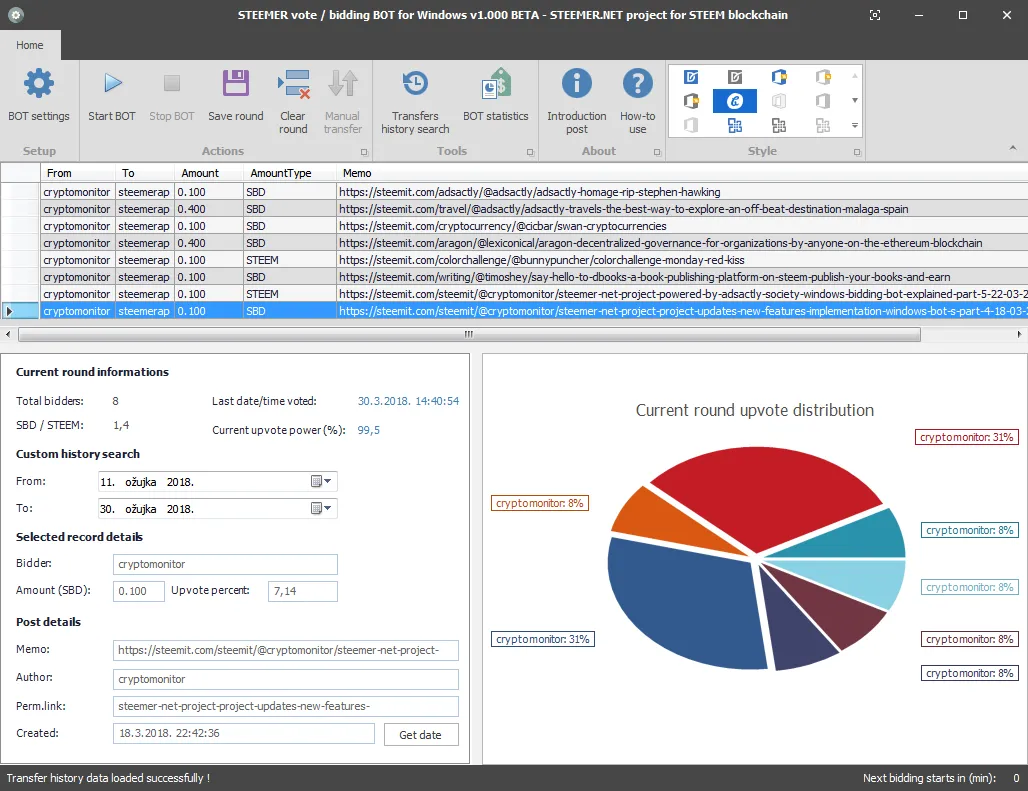Open the Introduction post info icon
The height and width of the screenshot is (791, 1028).
pyautogui.click(x=577, y=83)
